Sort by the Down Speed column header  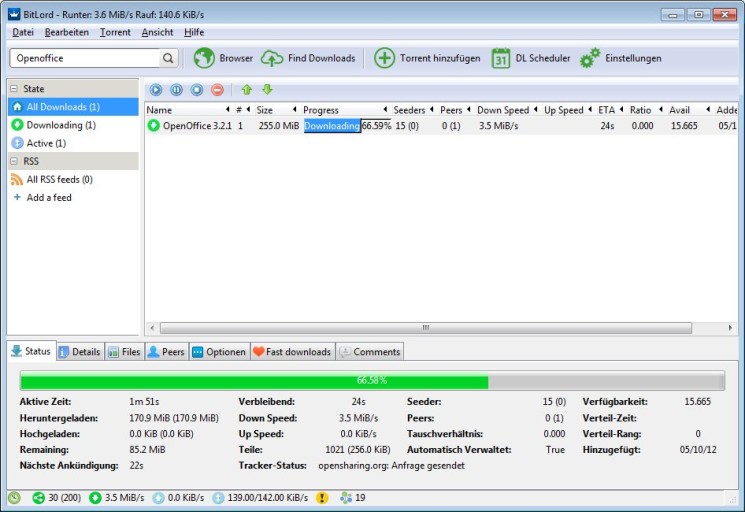click(506, 110)
